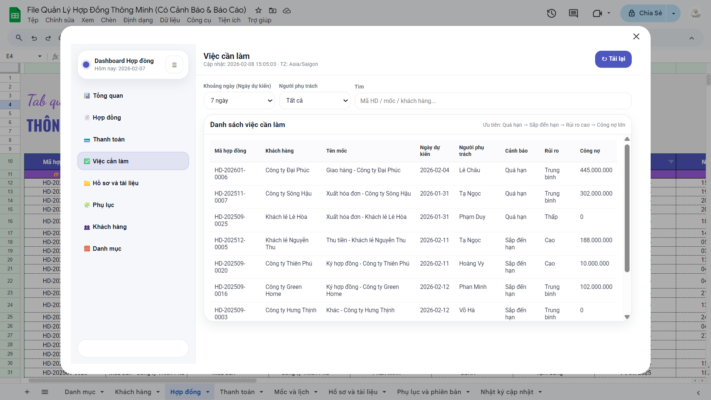This screenshot has height=400, width=711.
Task: Expand the 7 ngày date range dropdown
Action: [238, 101]
